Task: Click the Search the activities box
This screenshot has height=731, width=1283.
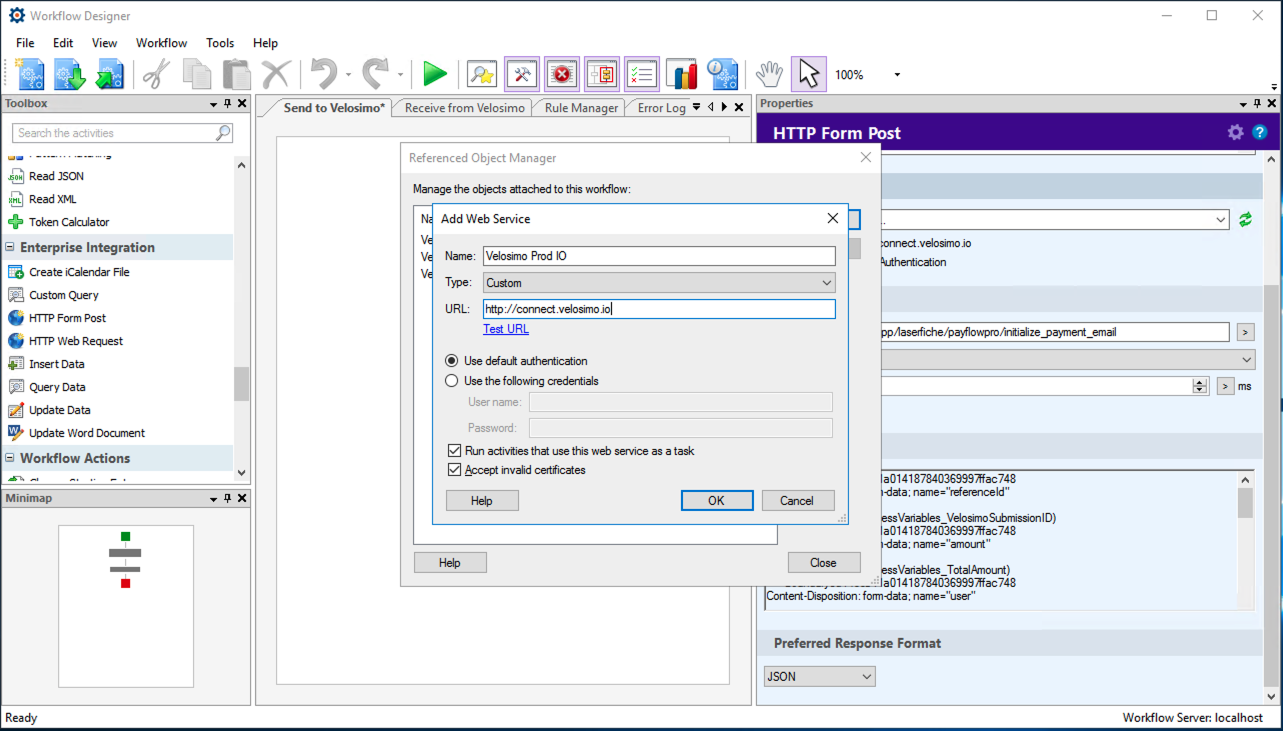Action: coord(122,133)
